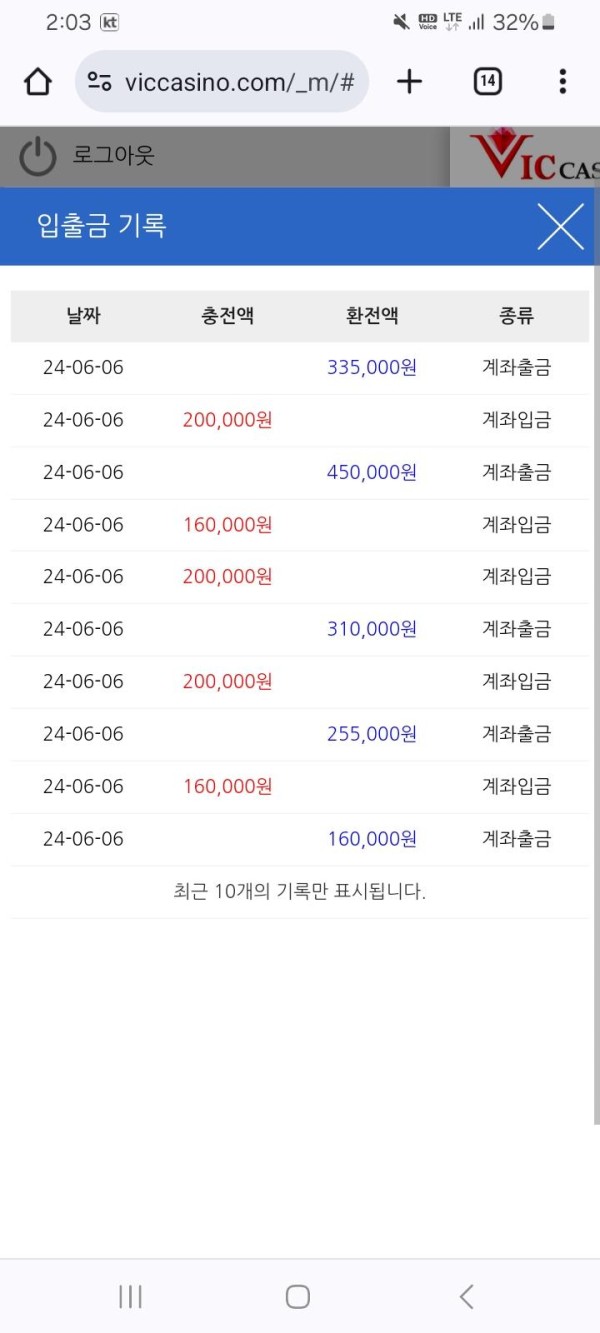Click the 환전액 column header
Viewport: 600px width, 1333px height.
tap(372, 316)
